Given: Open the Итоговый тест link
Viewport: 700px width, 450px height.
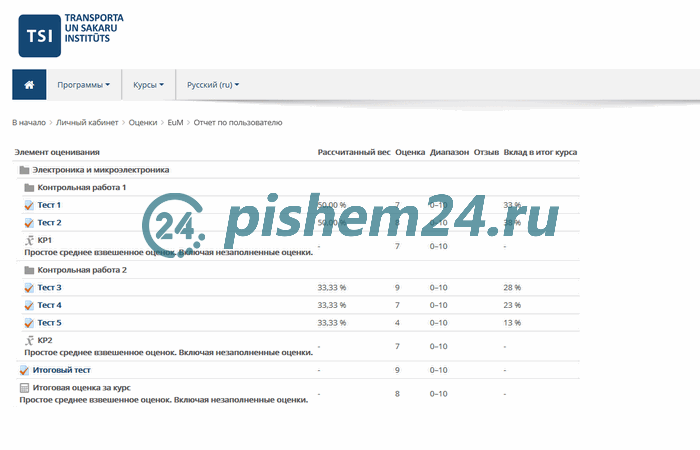Looking at the screenshot, I should point(61,370).
